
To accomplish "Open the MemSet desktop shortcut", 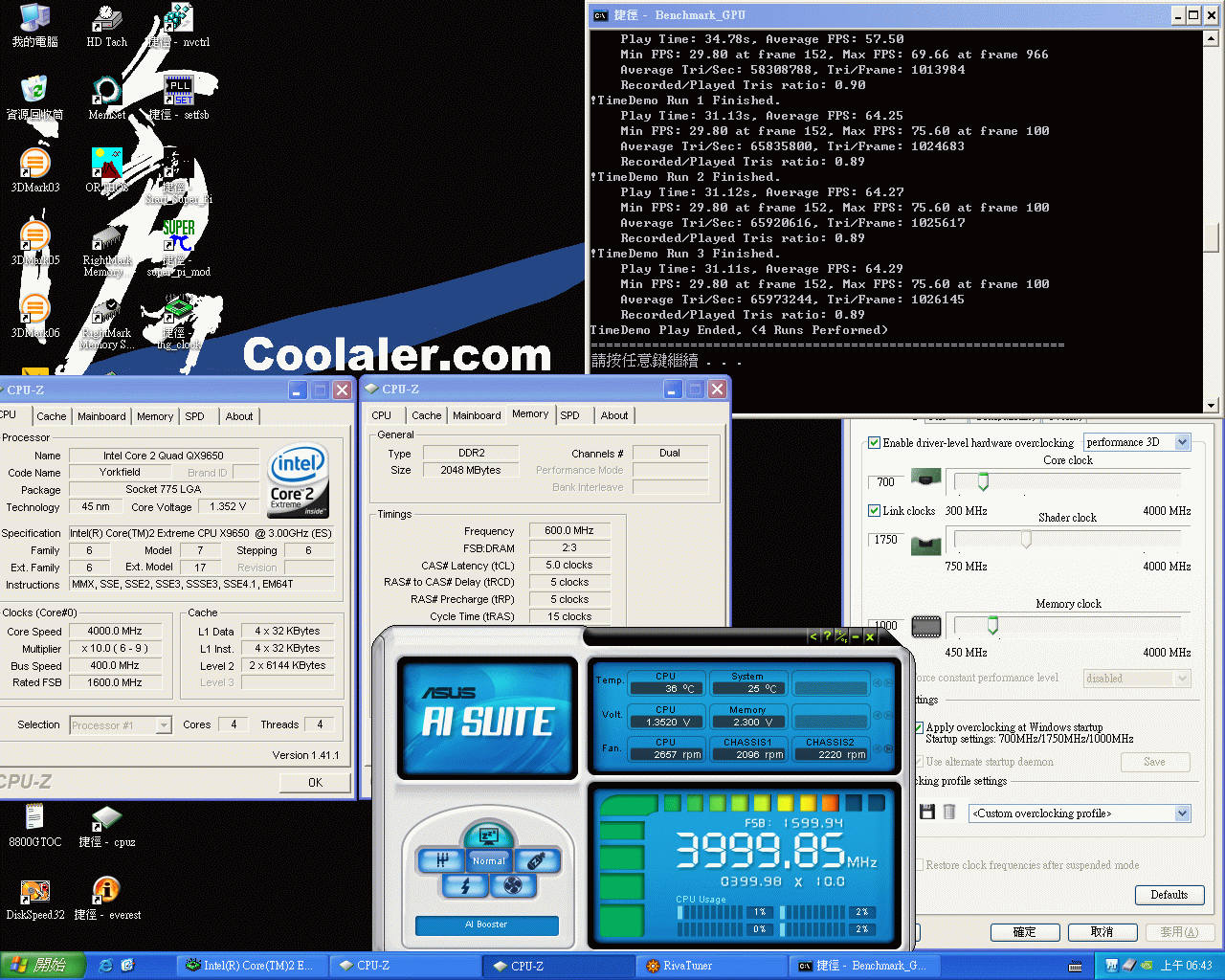I will click(x=106, y=98).
